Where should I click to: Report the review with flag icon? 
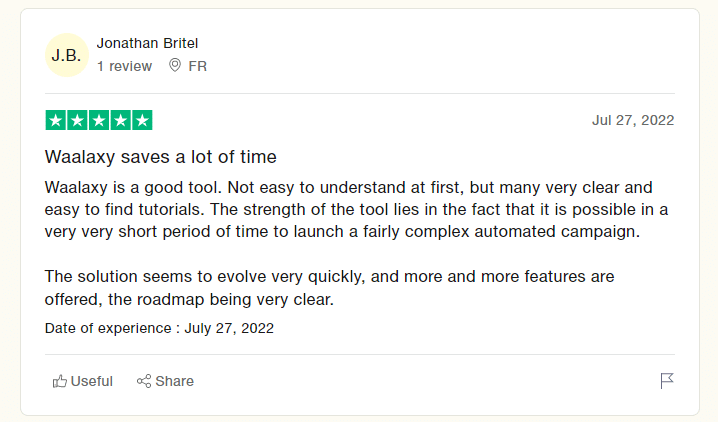pos(667,381)
